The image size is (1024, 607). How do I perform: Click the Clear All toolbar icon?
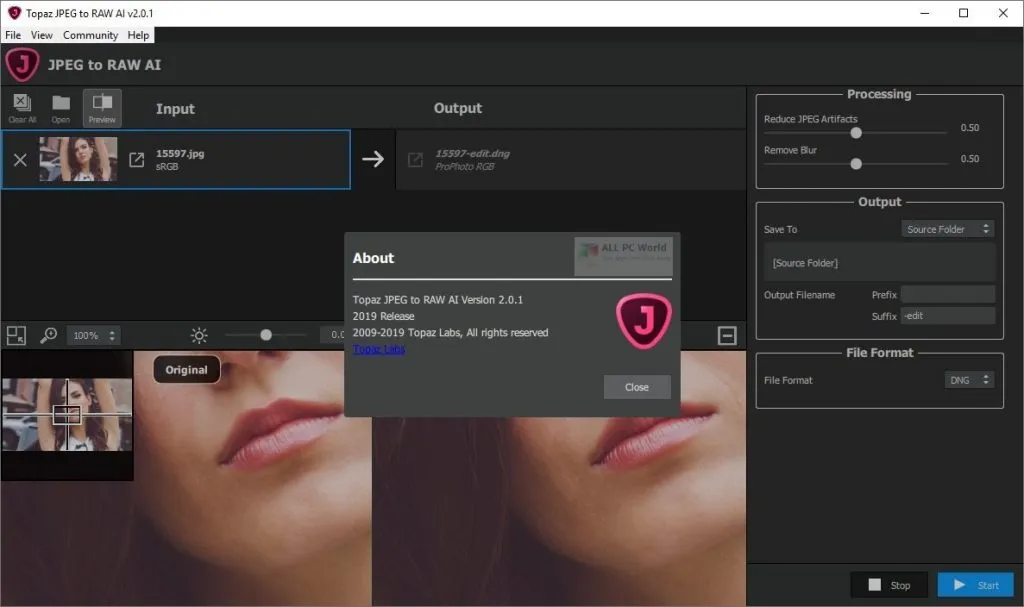tap(22, 108)
